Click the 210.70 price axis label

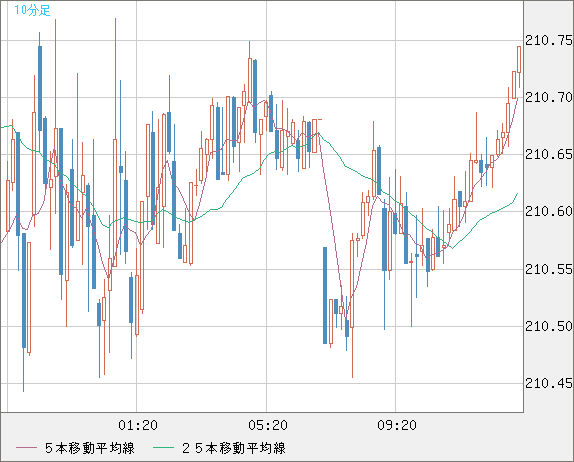pyautogui.click(x=549, y=97)
